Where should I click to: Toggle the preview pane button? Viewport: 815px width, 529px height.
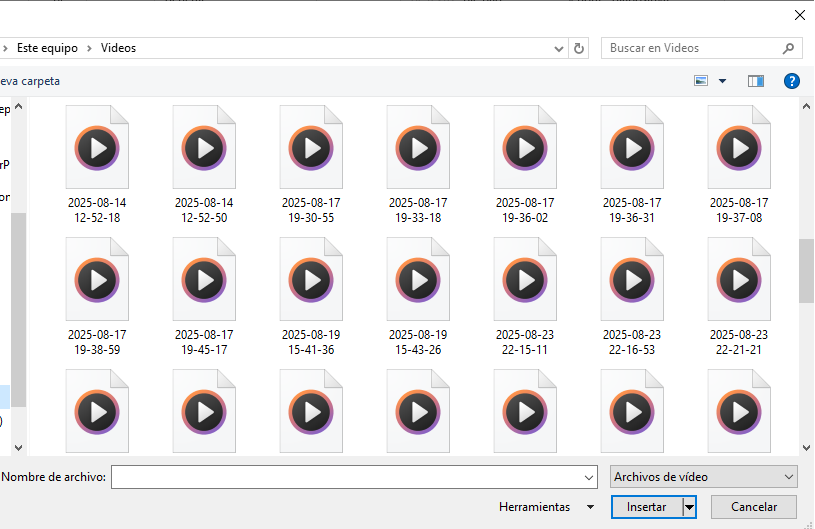pyautogui.click(x=755, y=81)
